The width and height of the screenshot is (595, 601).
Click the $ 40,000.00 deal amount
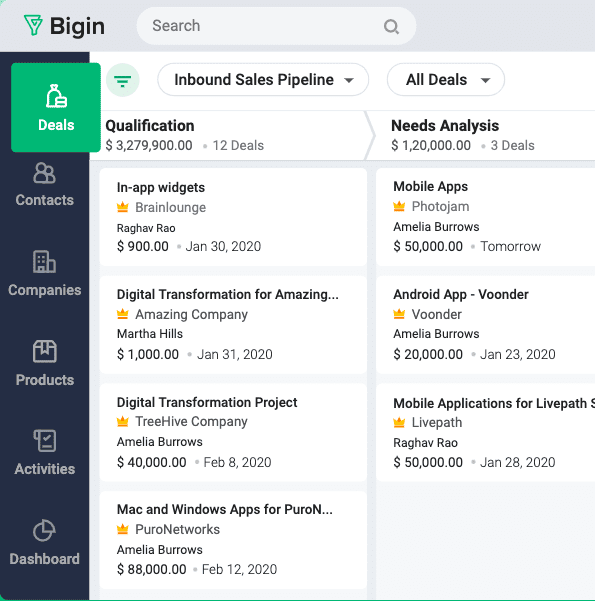(152, 462)
